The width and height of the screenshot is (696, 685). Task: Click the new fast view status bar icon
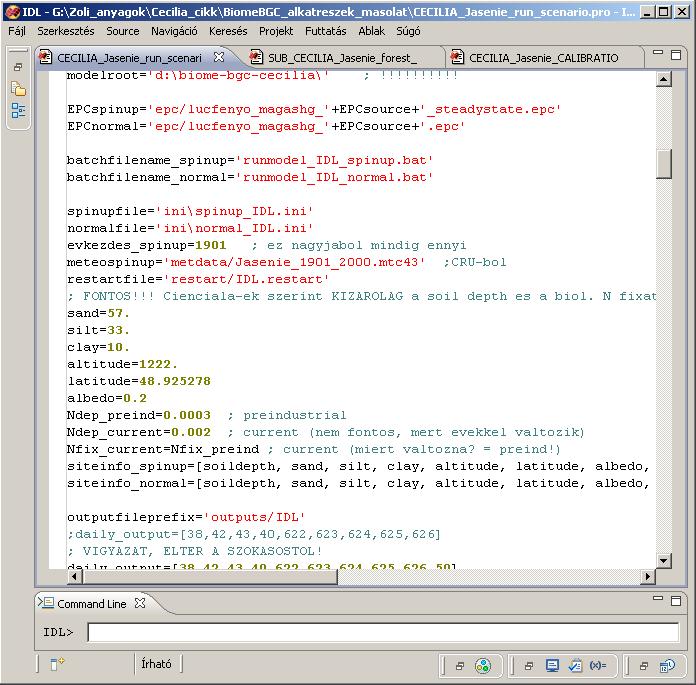(x=57, y=664)
